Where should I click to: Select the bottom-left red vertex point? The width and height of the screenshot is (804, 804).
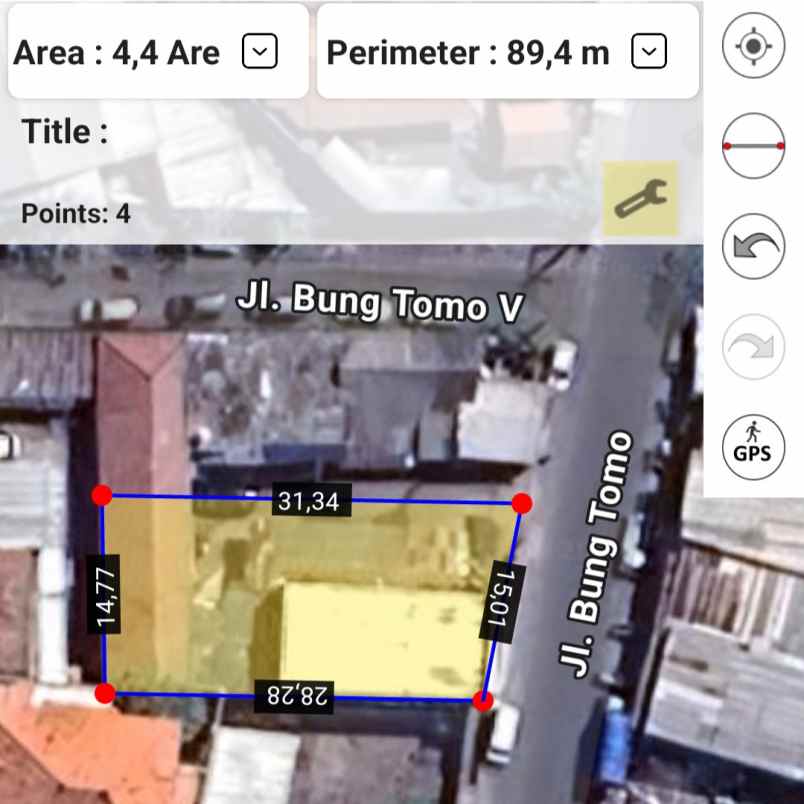coord(105,693)
